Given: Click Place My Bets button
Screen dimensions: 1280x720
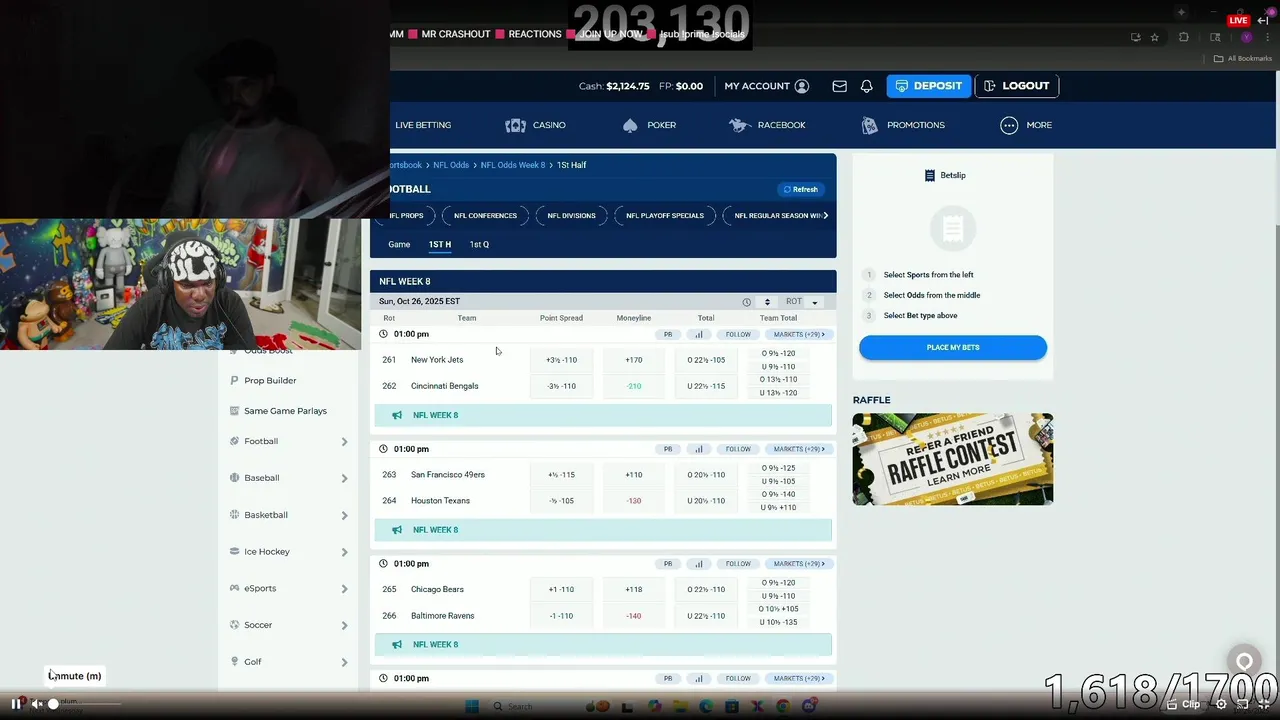Looking at the screenshot, I should click(x=953, y=348).
